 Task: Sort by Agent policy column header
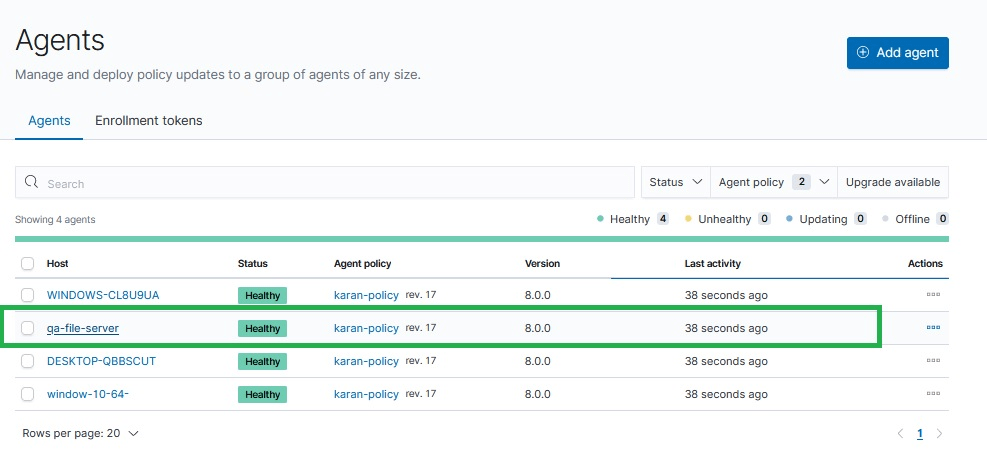[x=363, y=264]
